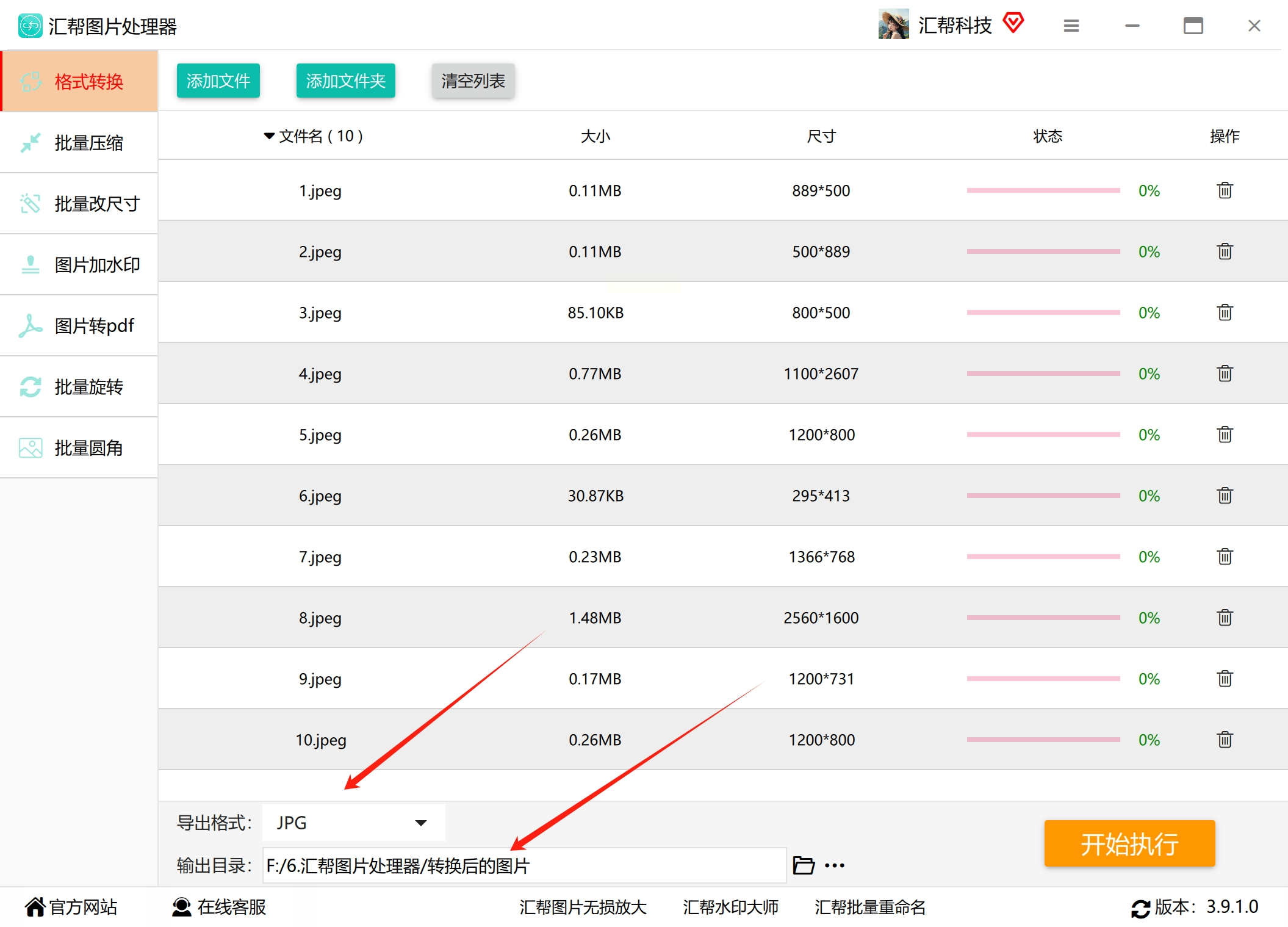This screenshot has width=1288, height=927.
Task: Remove 8.jpeg with its trash icon
Action: [x=1225, y=618]
